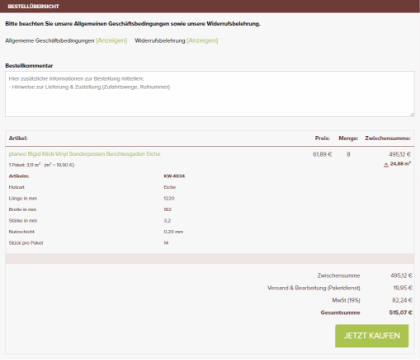The width and height of the screenshot is (420, 360).
Task: Select the Gesamtsumme amount 515,07 €
Action: 401,313
